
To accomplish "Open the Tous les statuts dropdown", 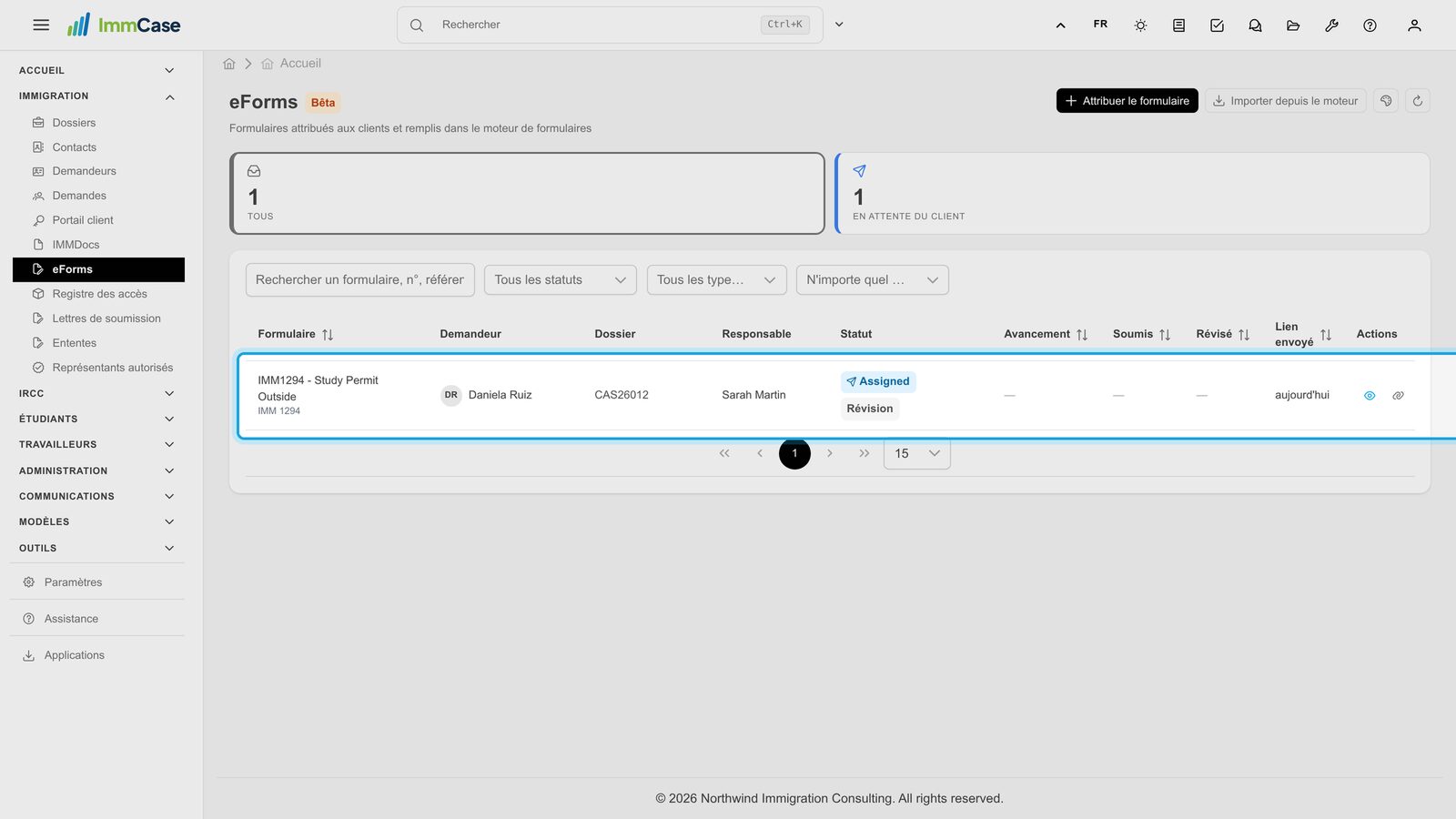I will pos(560,280).
